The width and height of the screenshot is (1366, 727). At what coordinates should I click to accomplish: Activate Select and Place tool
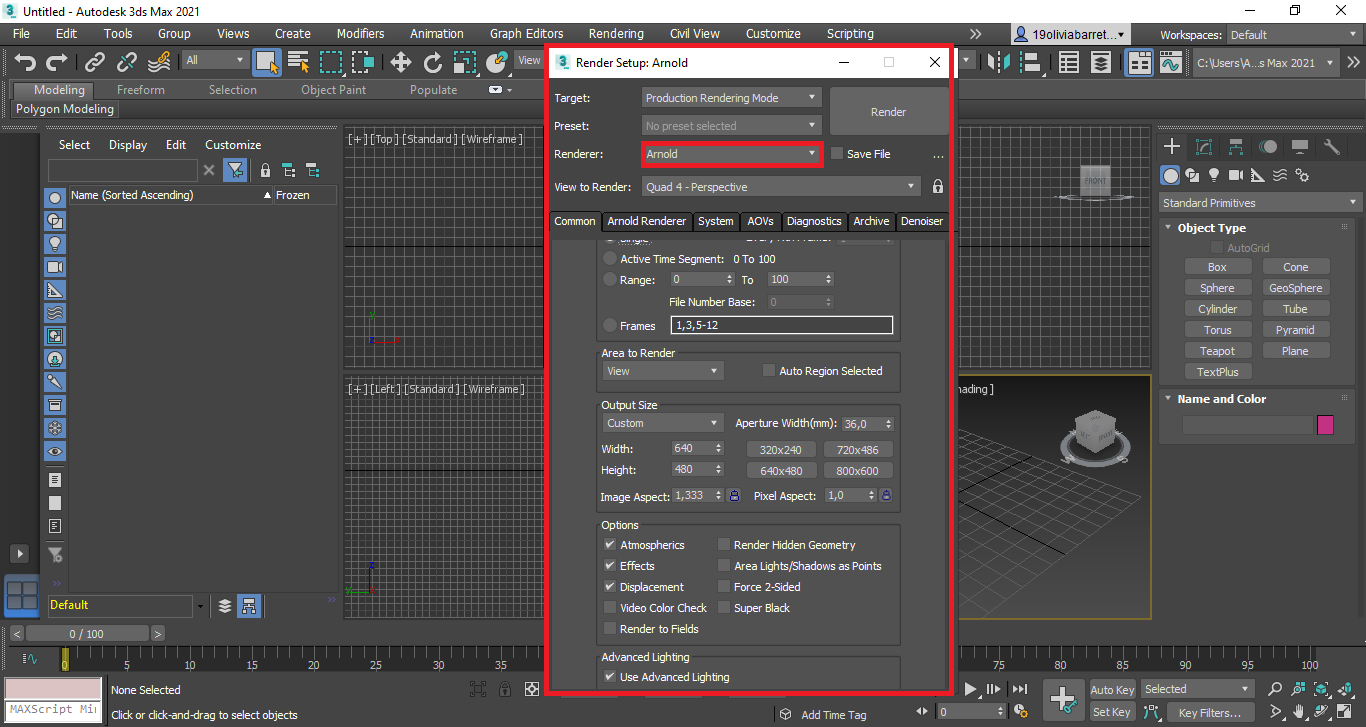pos(497,63)
